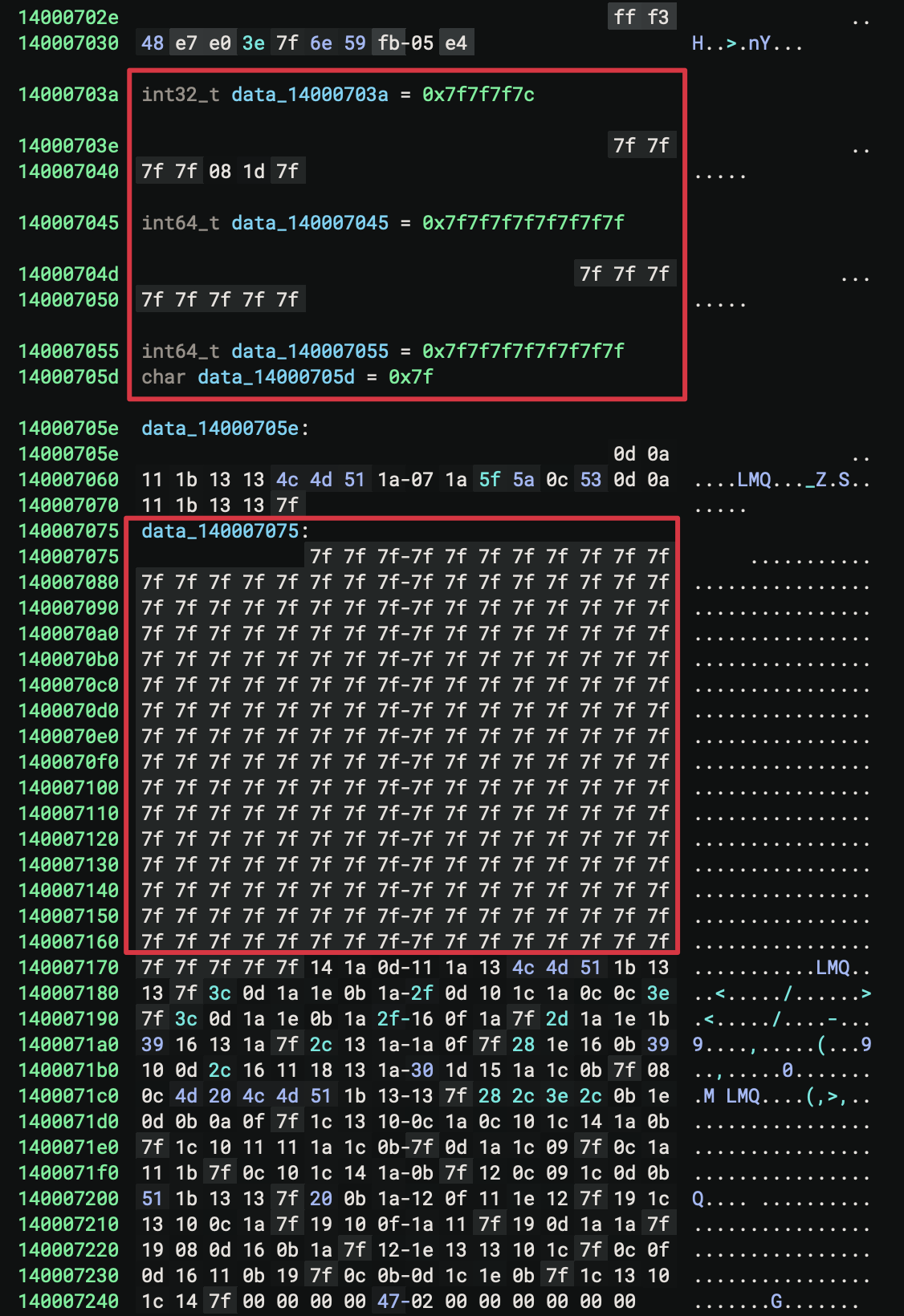The height and width of the screenshot is (1316, 904).
Task: Select address 140007130
Action: point(68,864)
